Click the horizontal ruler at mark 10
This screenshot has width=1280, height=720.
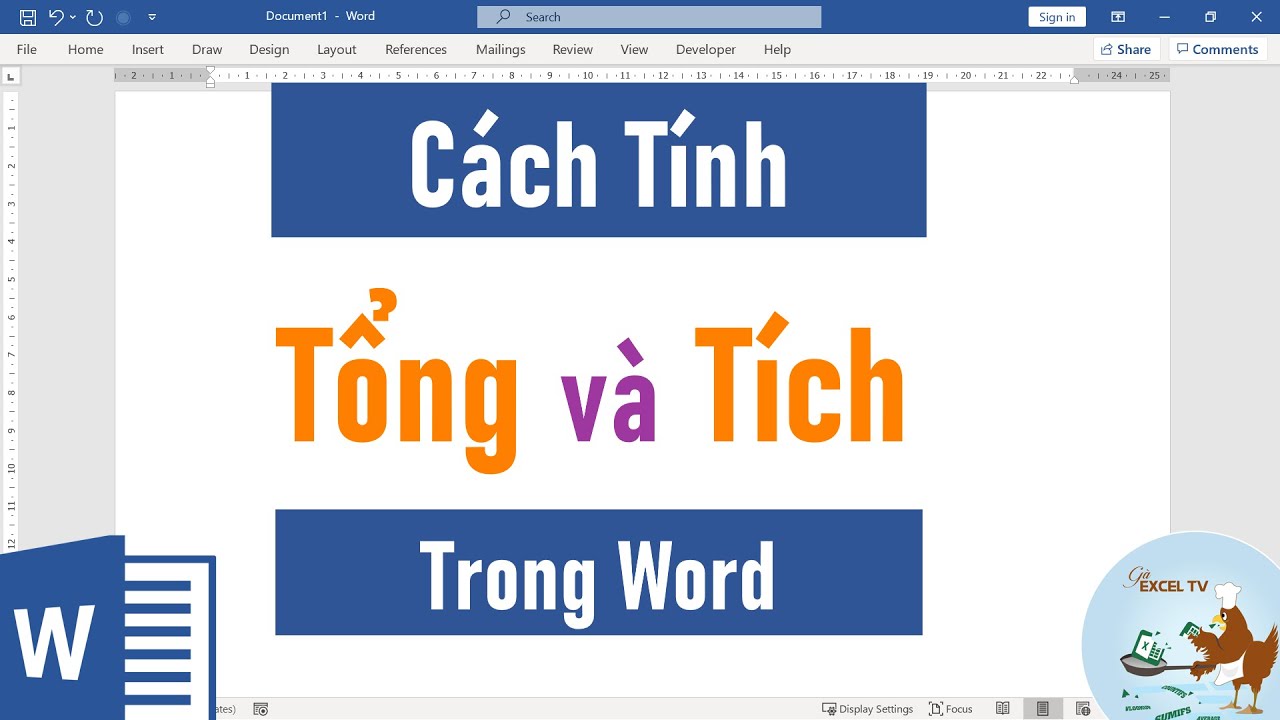588,76
